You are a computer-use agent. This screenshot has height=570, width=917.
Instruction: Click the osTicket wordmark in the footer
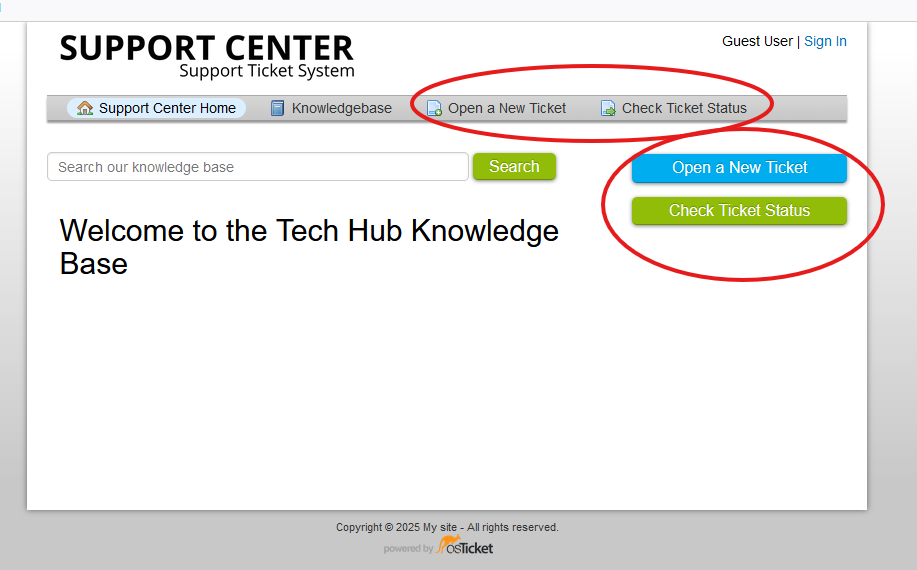(476, 548)
